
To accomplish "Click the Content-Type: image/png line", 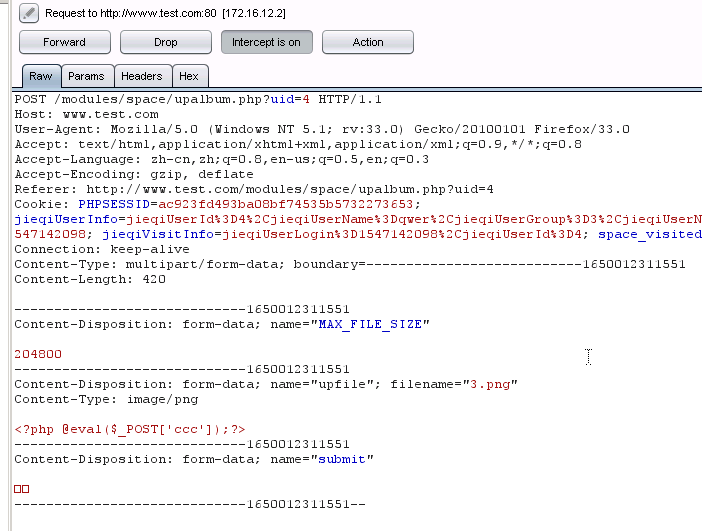I will click(x=106, y=399).
